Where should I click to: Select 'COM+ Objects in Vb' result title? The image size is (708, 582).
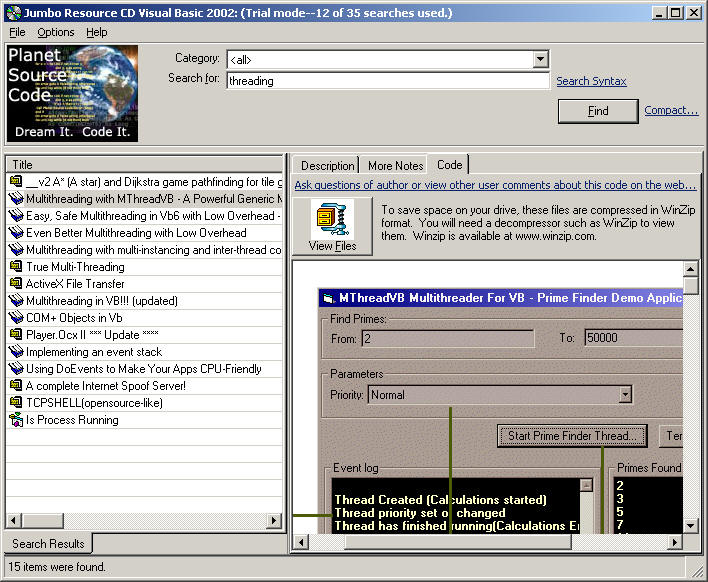coord(74,318)
